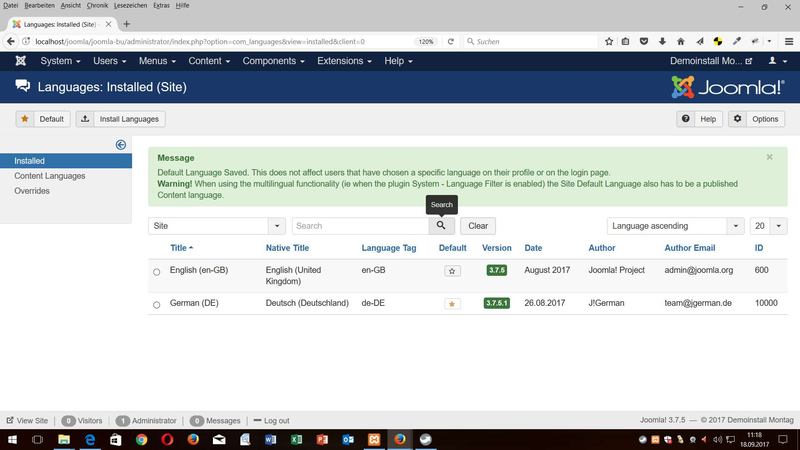The width and height of the screenshot is (800, 450).
Task: Open Outlook from the taskbar
Action: click(x=348, y=439)
